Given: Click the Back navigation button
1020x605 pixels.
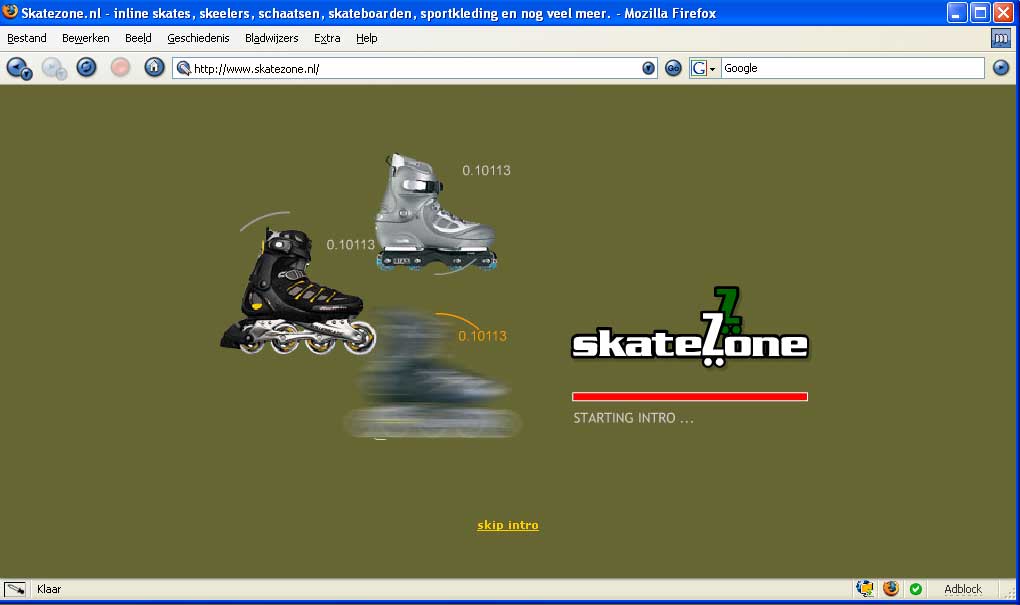Looking at the screenshot, I should tap(19, 68).
